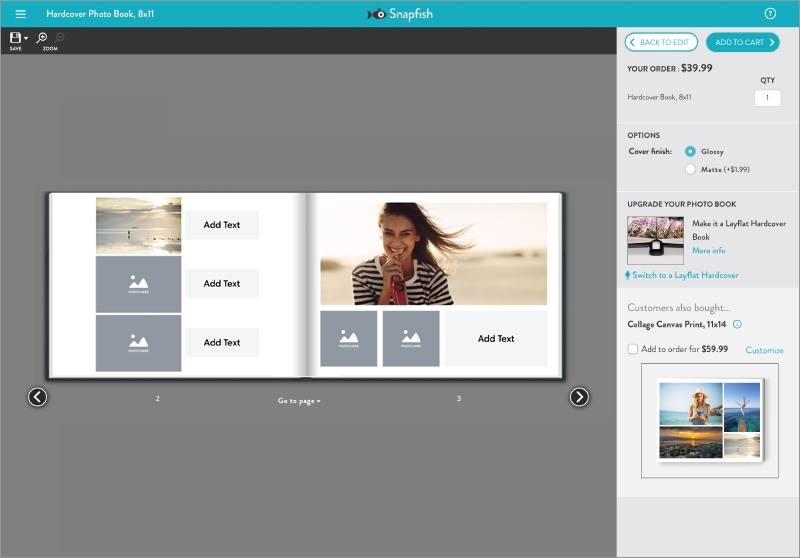This screenshot has width=800, height=558.
Task: Expand the Save dropdown arrow
Action: click(x=26, y=38)
